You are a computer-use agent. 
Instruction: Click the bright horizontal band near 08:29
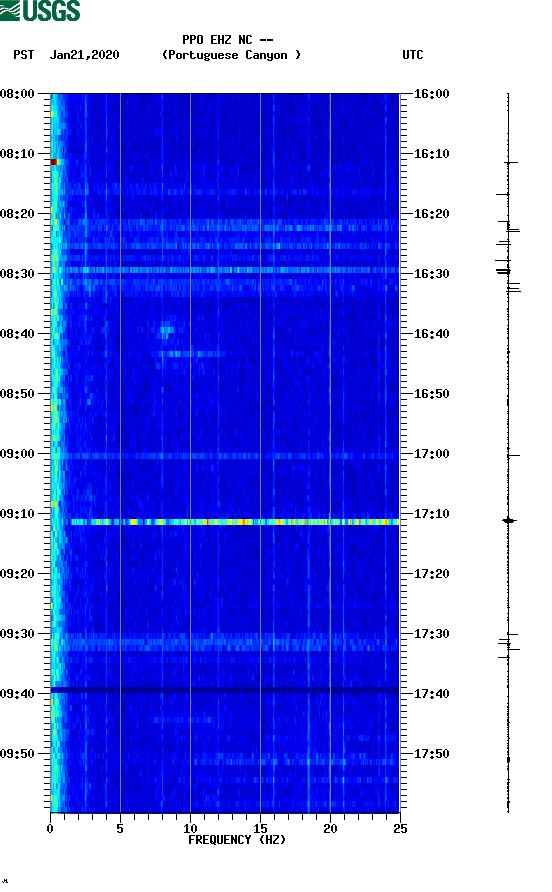[225, 270]
